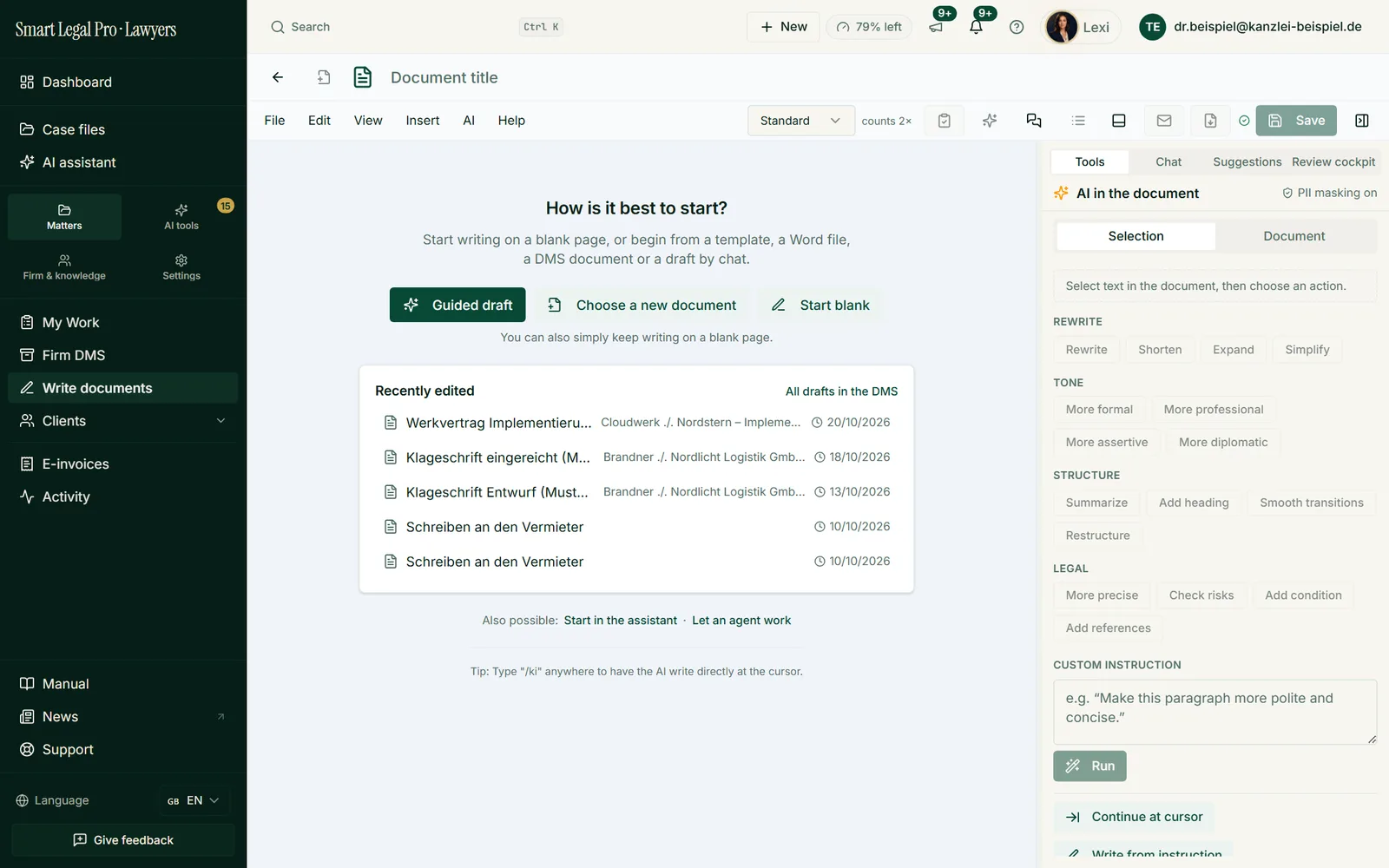
Task: Open Werkvertrag Implementieru... recent document
Action: click(636, 423)
